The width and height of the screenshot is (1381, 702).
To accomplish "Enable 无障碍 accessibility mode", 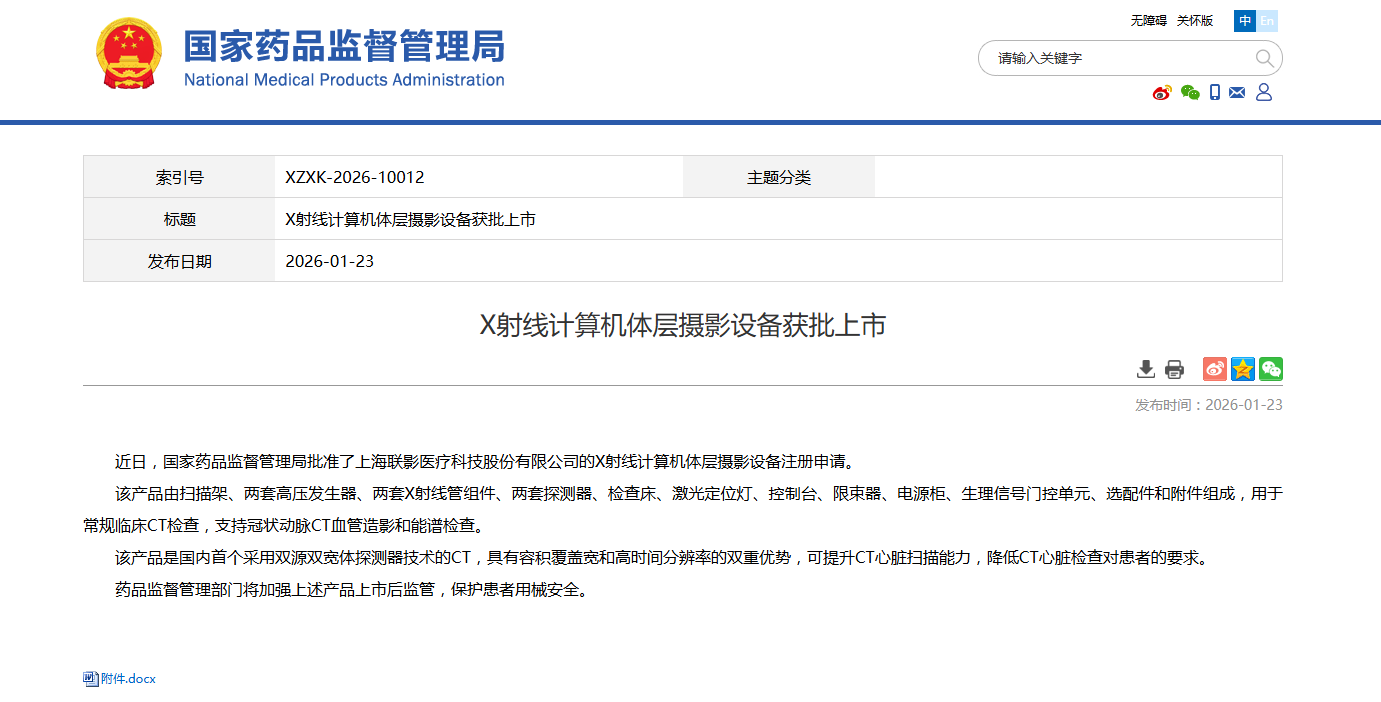I will 1148,21.
